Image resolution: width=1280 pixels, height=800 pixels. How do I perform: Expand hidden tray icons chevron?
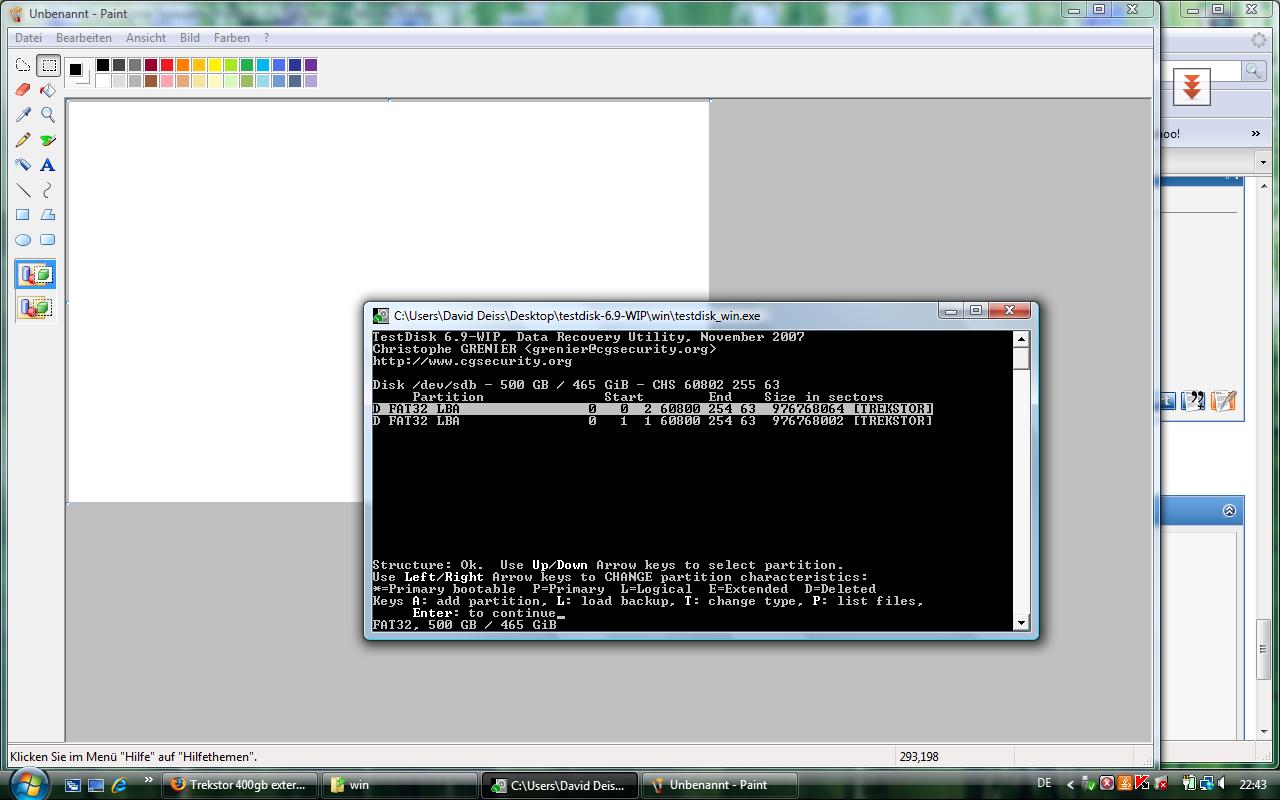1071,785
